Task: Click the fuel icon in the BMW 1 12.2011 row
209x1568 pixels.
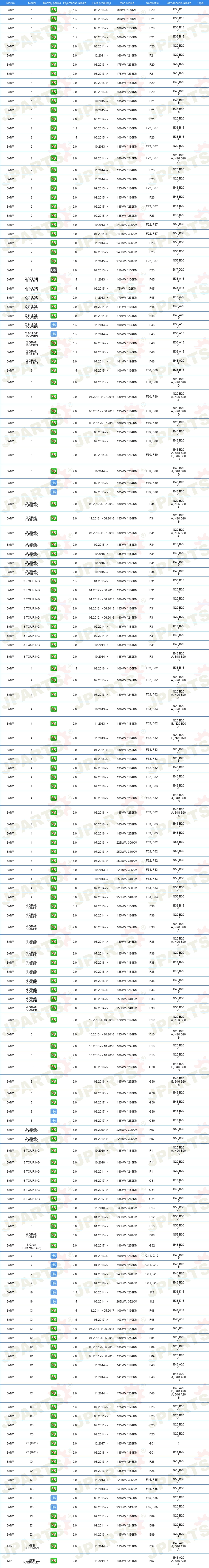Action: coord(53,55)
